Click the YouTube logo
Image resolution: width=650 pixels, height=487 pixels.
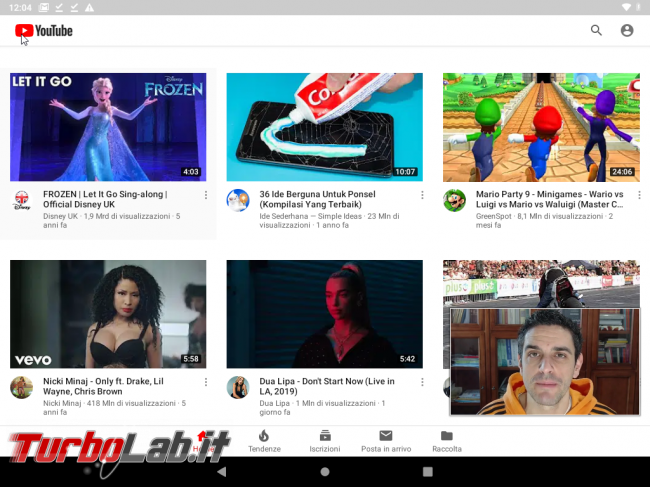pyautogui.click(x=44, y=31)
